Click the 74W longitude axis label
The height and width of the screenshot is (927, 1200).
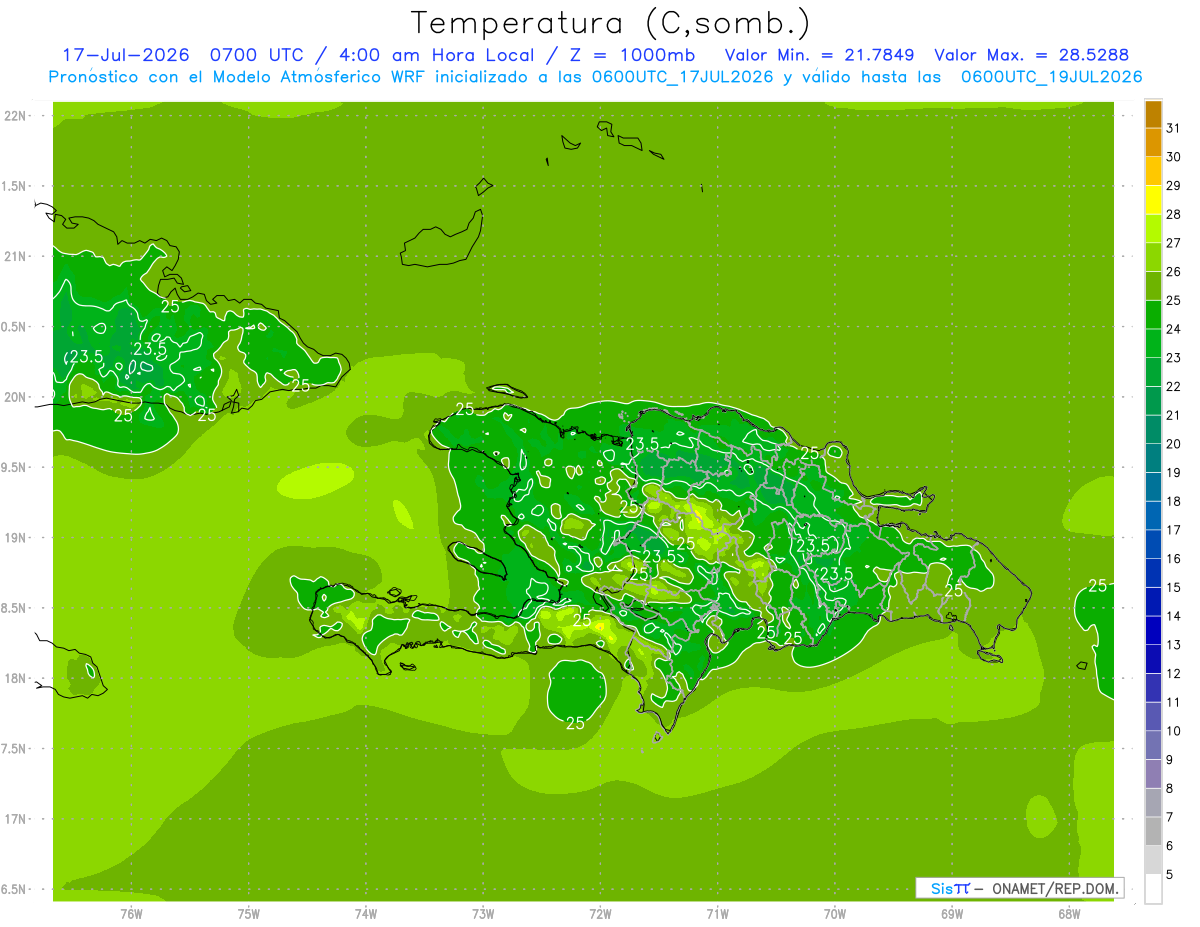(366, 913)
